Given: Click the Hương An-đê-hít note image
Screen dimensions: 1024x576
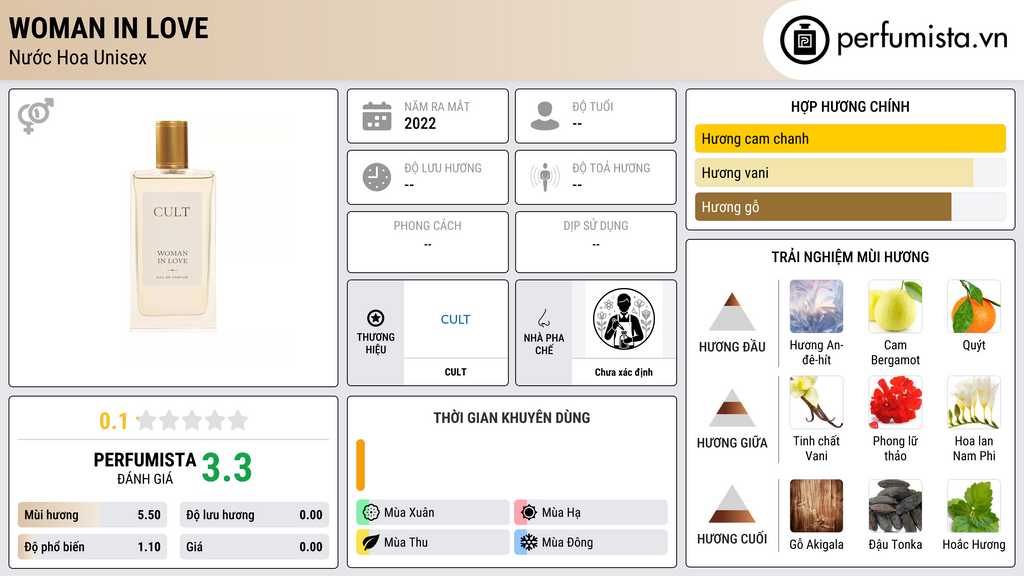Looking at the screenshot, I should 816,306.
